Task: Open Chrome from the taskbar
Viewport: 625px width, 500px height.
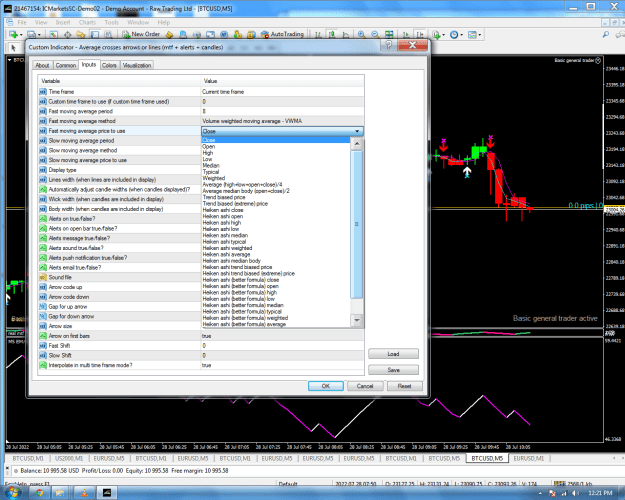Action: [x=39, y=493]
